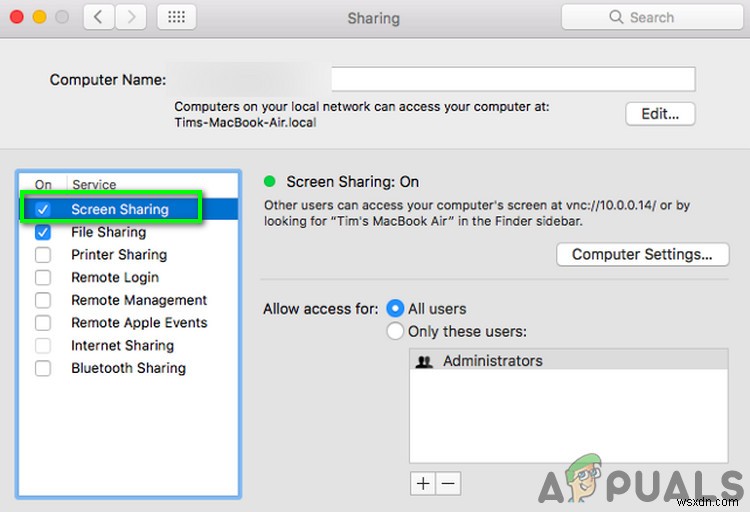Enable the Remote Apple Events checkbox

[x=43, y=323]
